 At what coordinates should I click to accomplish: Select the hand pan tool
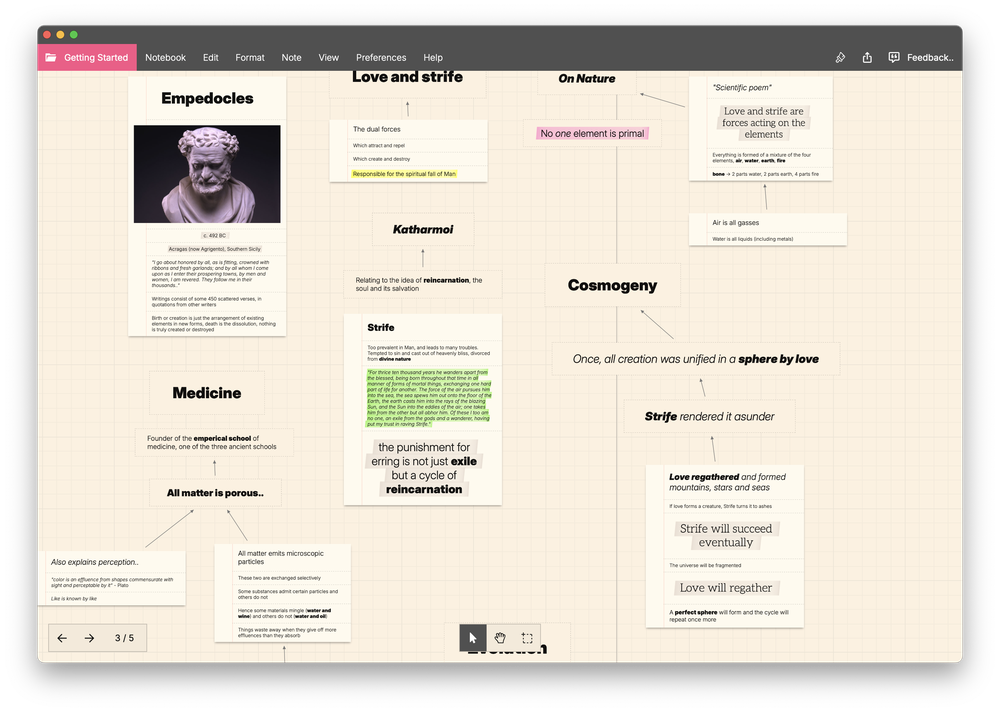(500, 637)
